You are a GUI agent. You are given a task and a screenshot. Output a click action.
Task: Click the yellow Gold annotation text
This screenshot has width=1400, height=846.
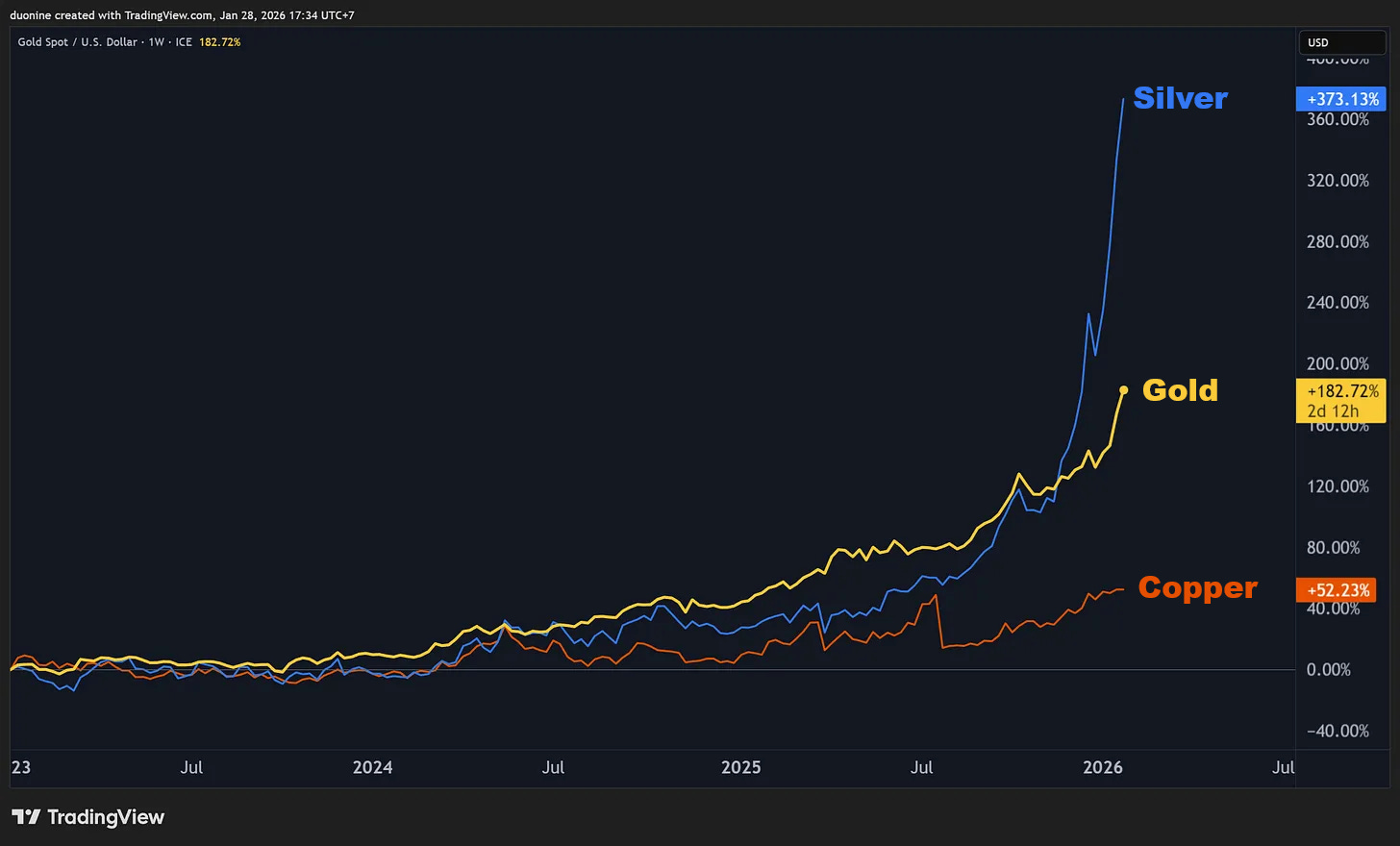[x=1180, y=389]
